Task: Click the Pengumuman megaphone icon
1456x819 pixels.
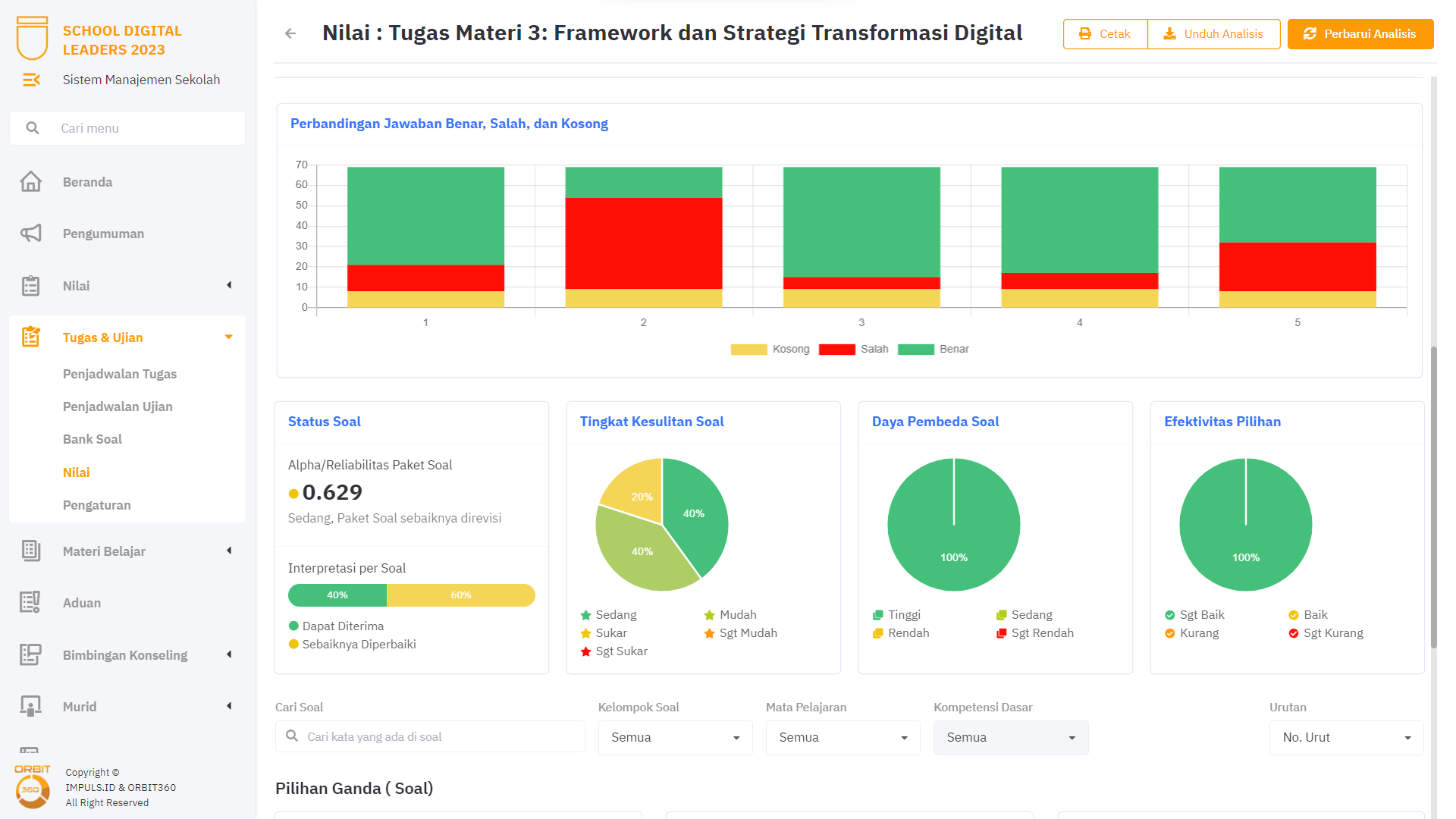Action: pyautogui.click(x=31, y=234)
